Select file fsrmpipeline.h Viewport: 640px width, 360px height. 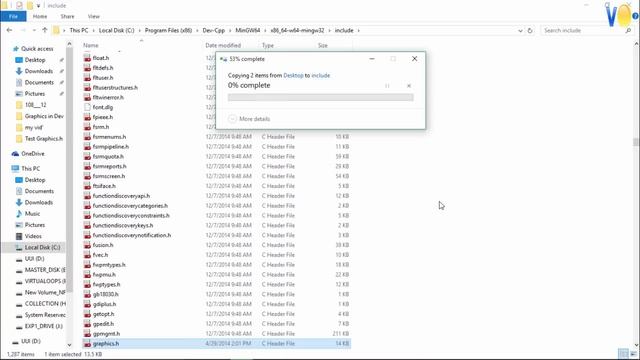111,147
